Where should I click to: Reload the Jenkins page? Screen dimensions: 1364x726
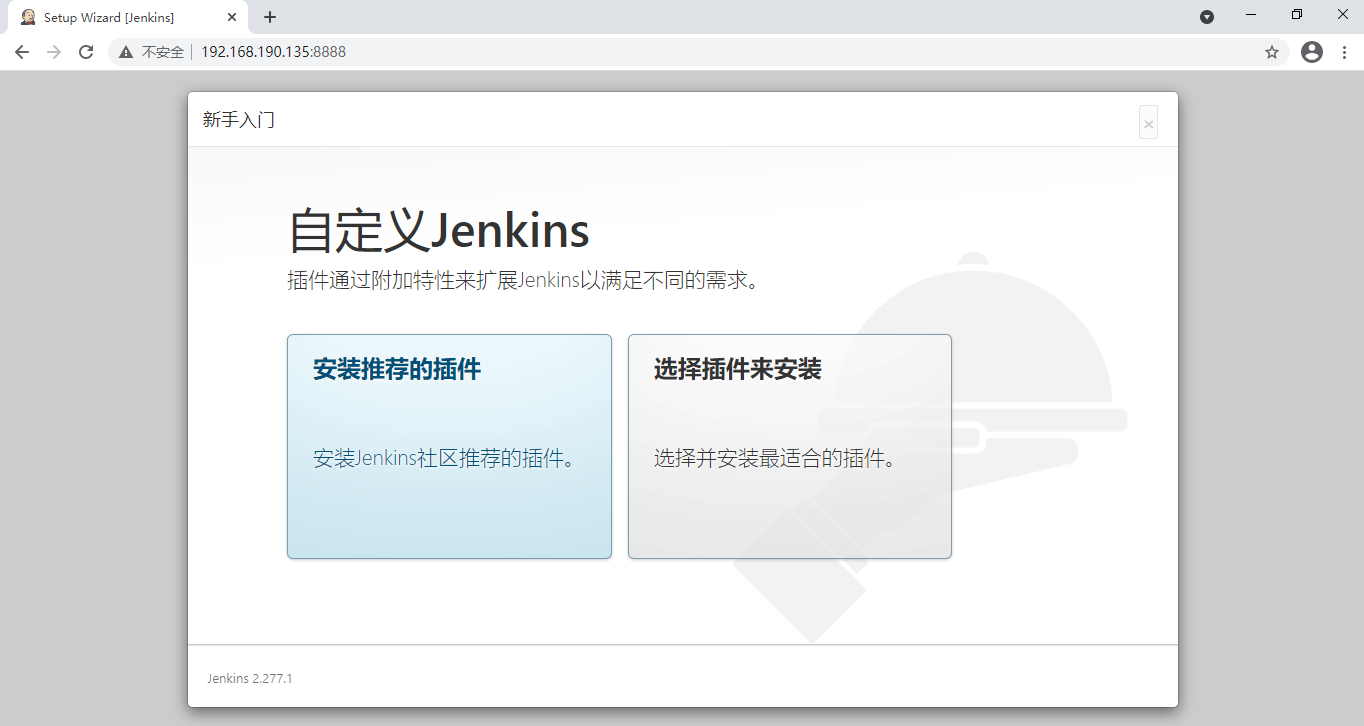(87, 52)
